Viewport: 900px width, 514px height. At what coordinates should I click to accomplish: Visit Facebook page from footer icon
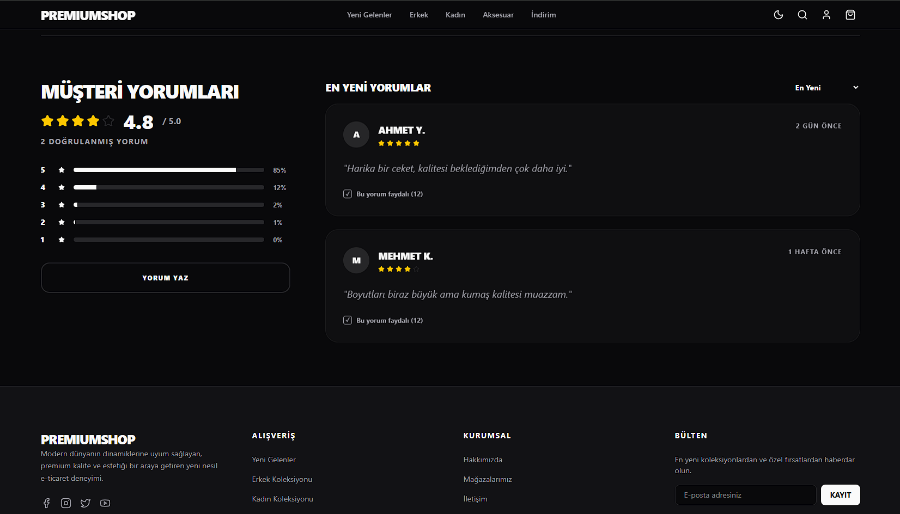coord(46,503)
